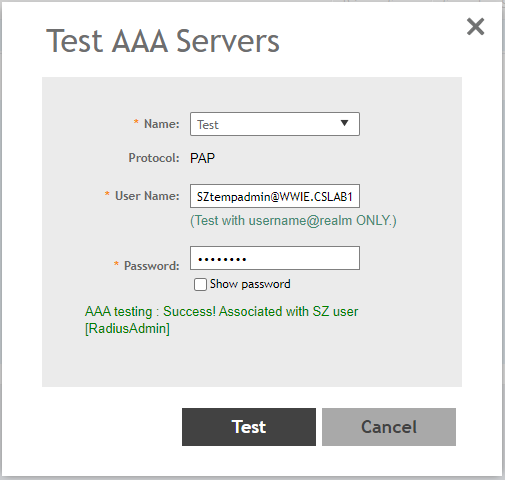Screen dimensions: 505x480
Task: Click the Password field label
Action: (x=152, y=266)
